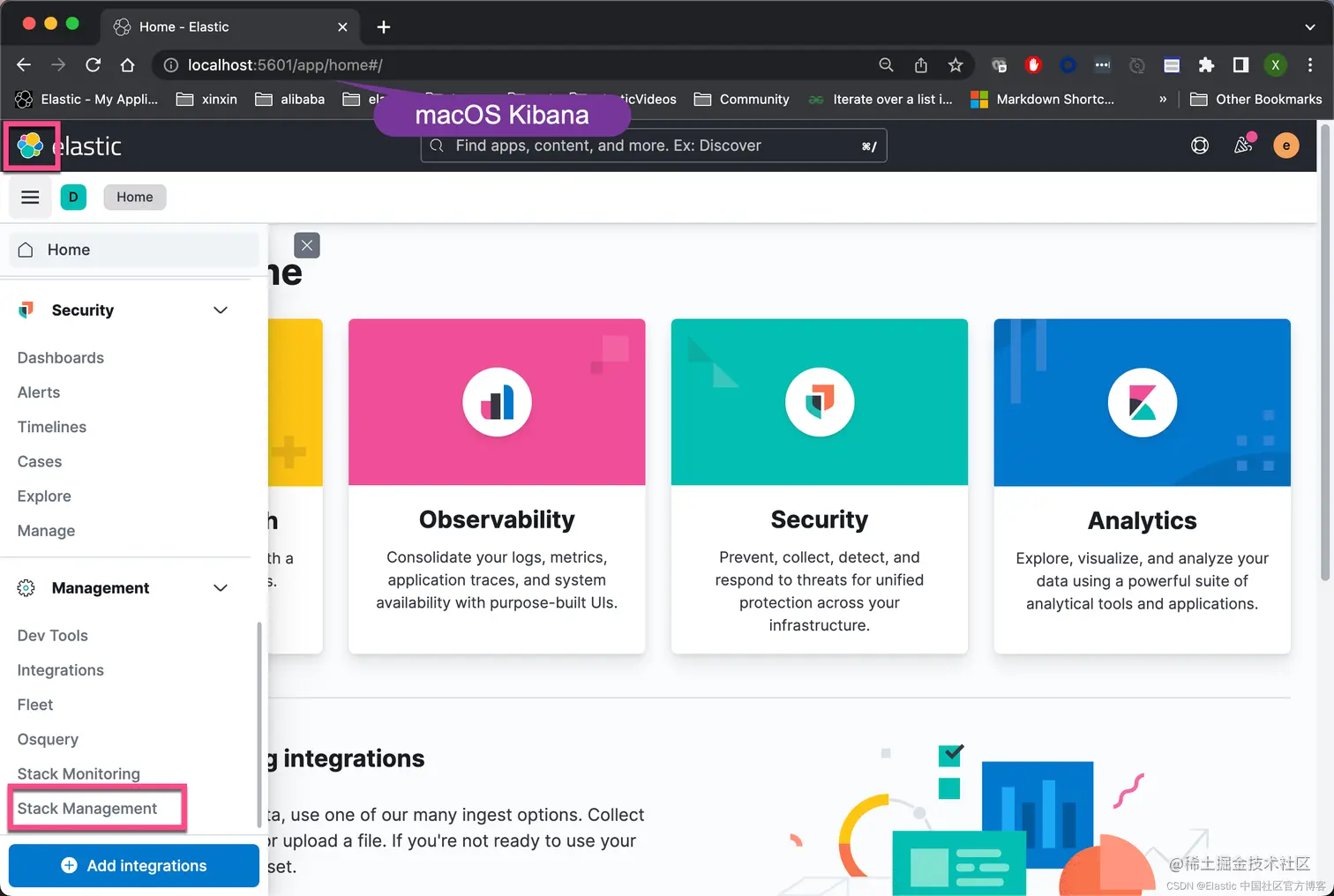
Task: Open the green D space avatar
Action: [73, 197]
